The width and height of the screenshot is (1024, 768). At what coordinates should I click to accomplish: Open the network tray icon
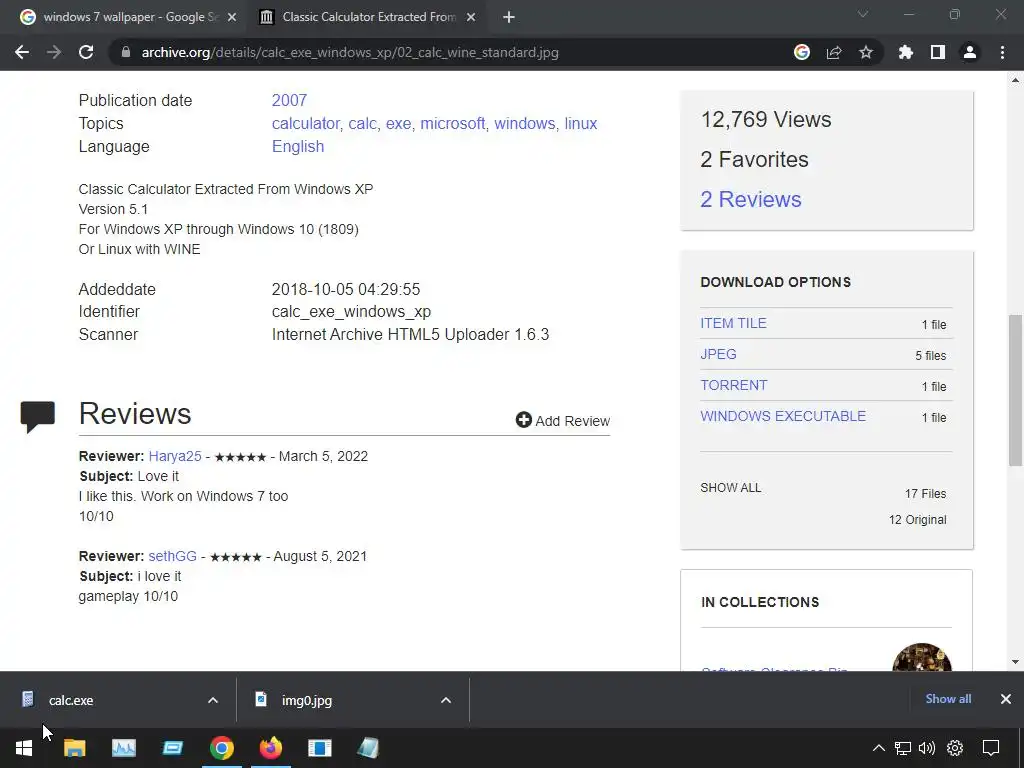(903, 748)
